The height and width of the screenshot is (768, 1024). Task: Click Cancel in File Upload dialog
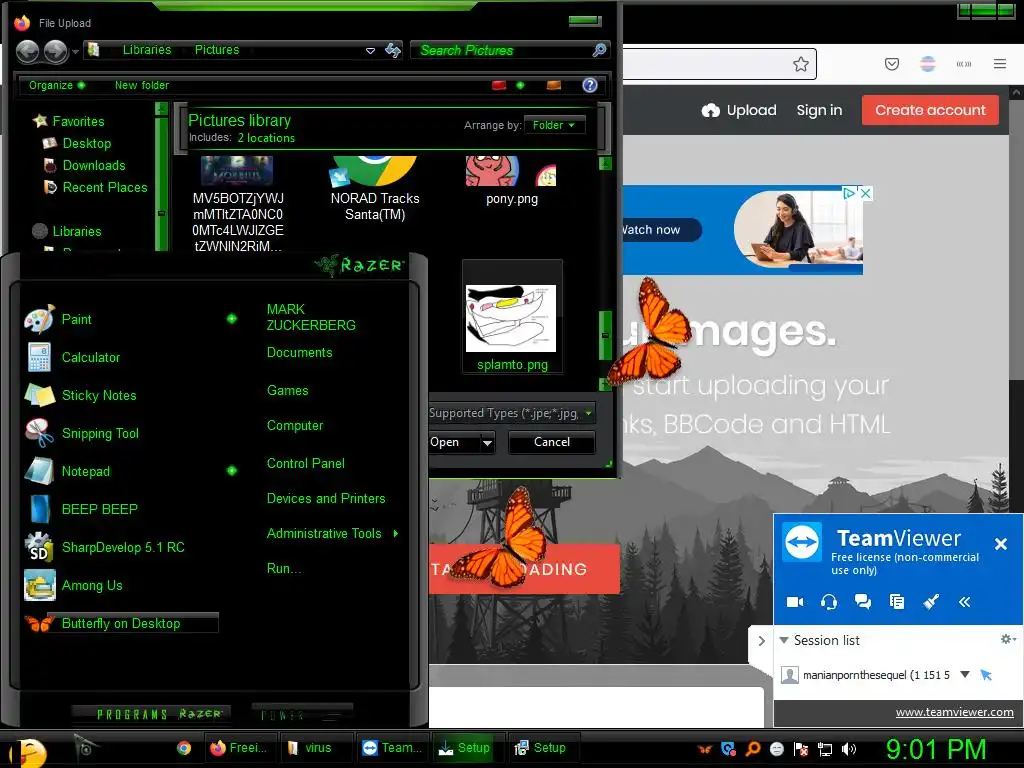tap(552, 442)
